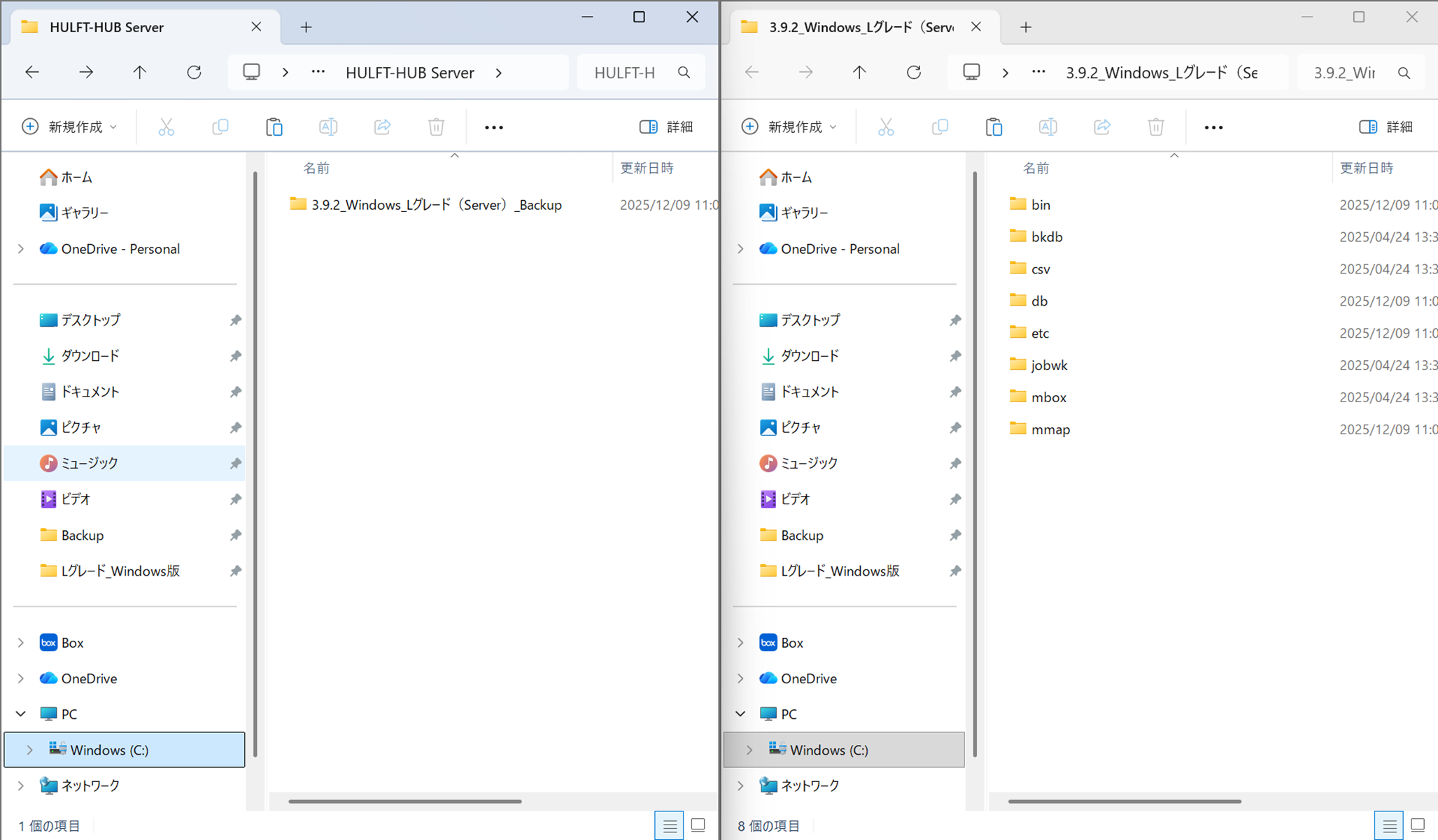Click up arrow in left window navigation

point(140,72)
